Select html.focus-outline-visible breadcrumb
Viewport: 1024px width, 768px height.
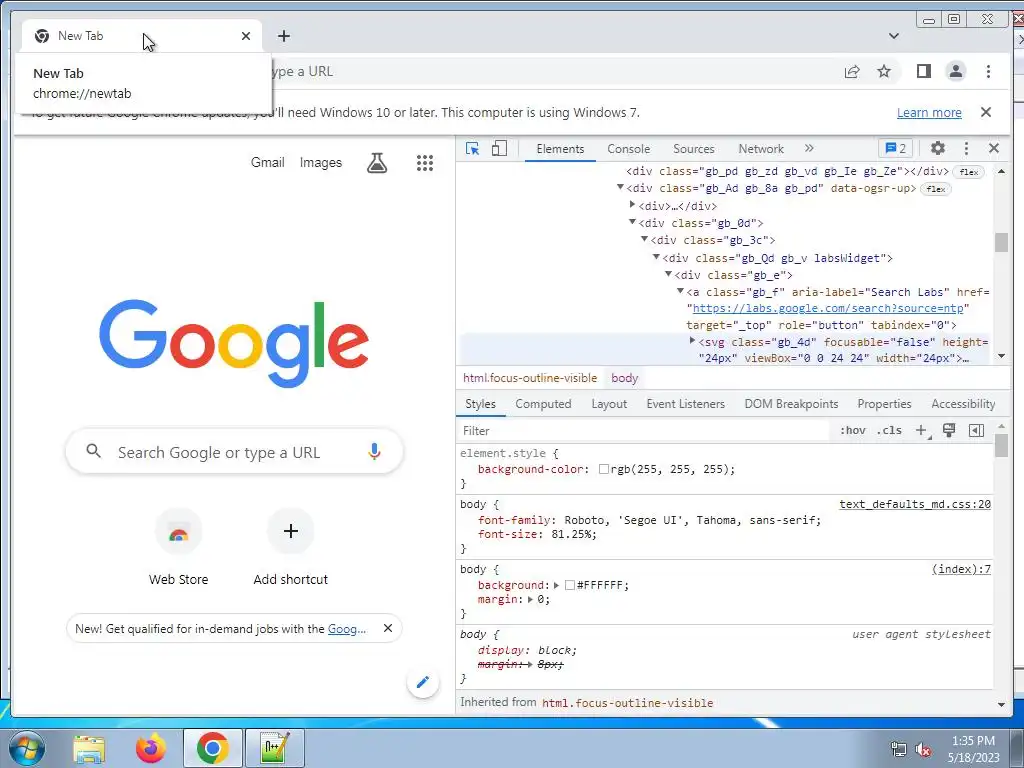(530, 377)
